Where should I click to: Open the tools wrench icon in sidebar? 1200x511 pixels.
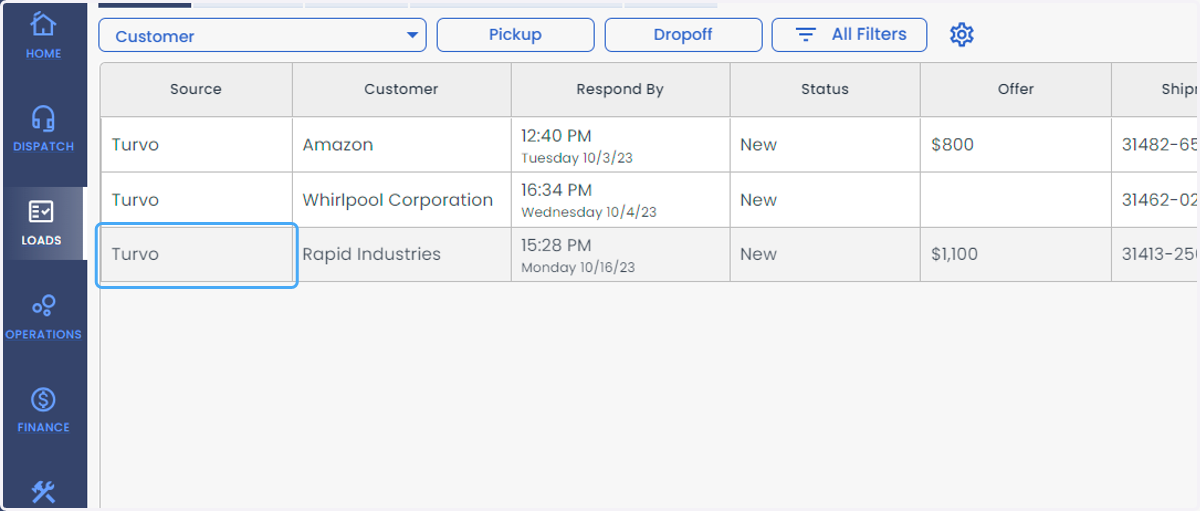[x=43, y=491]
